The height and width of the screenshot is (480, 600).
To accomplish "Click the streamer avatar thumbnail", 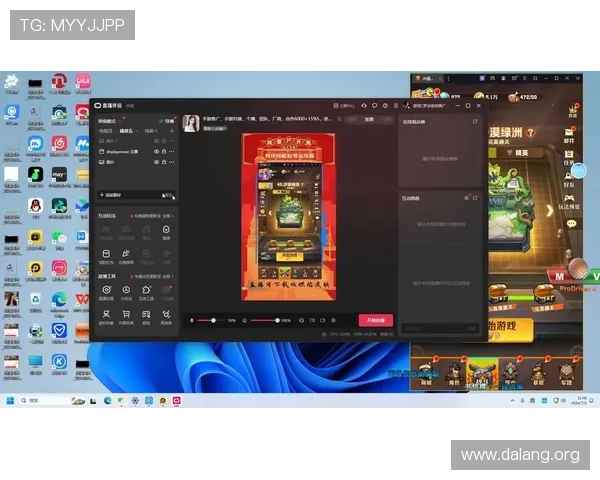I will pyautogui.click(x=189, y=123).
